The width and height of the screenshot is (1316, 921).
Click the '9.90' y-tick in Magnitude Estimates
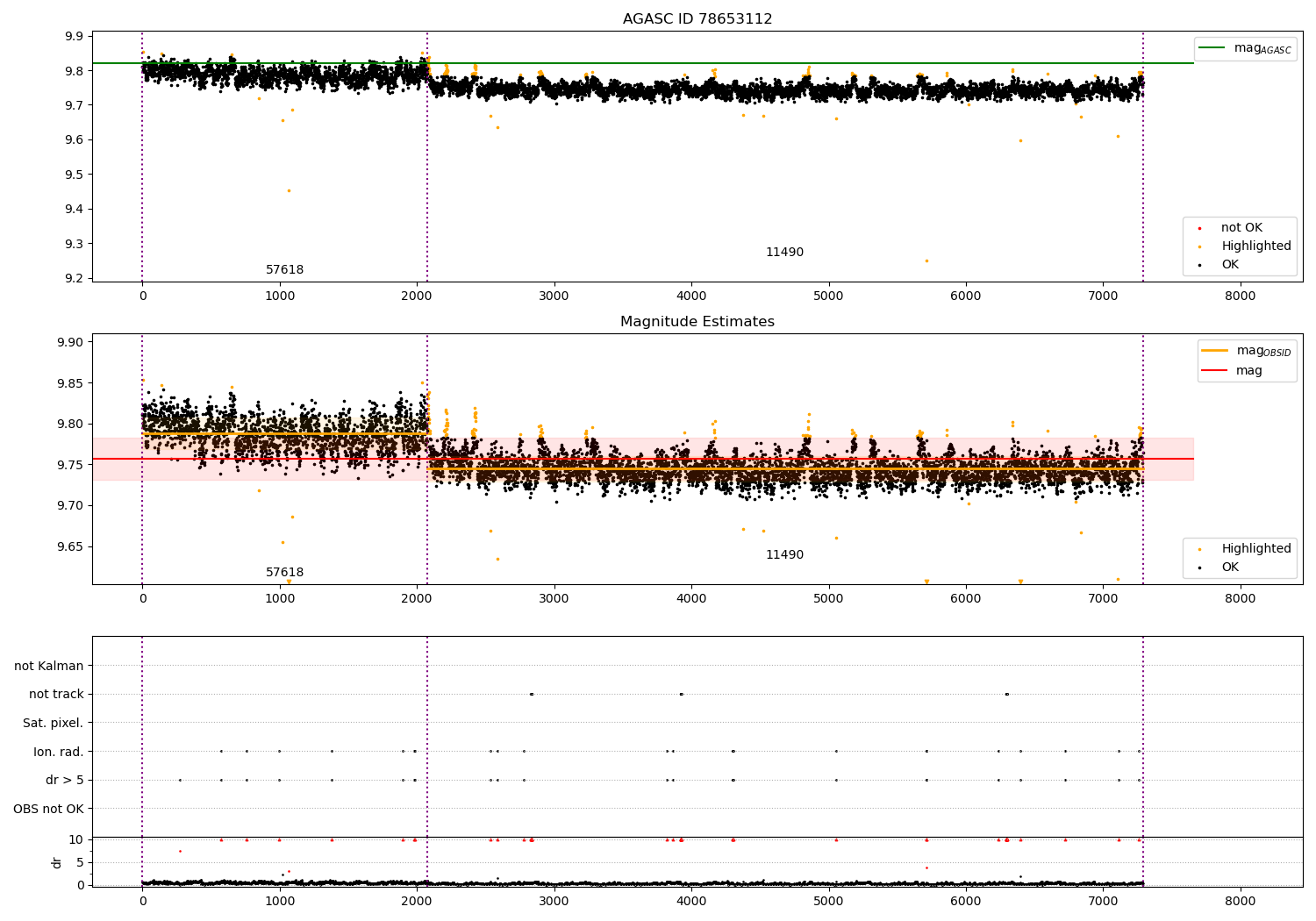[70, 343]
